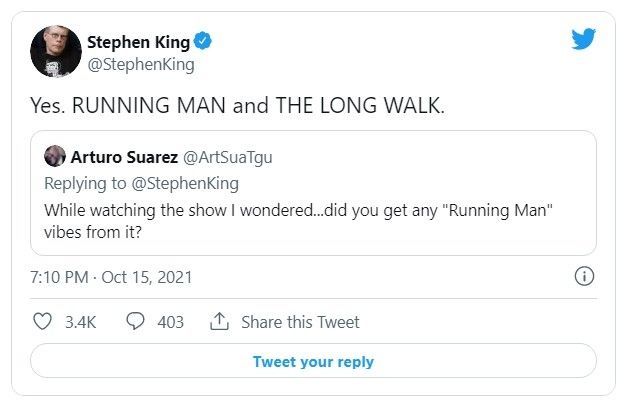The height and width of the screenshot is (407, 625).
Task: Open the tweet info circle icon
Action: click(586, 276)
